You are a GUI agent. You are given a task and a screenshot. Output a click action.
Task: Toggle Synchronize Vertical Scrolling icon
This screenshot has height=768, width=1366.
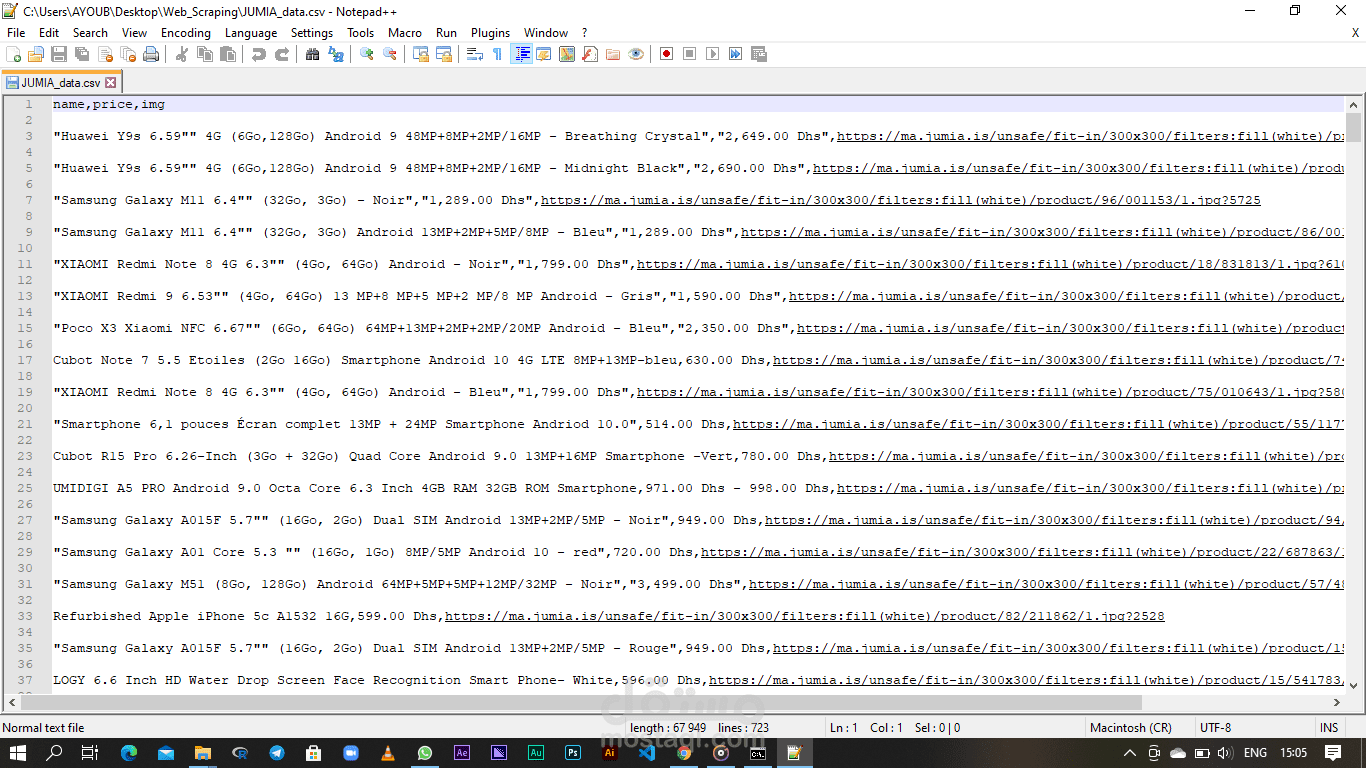(x=421, y=54)
